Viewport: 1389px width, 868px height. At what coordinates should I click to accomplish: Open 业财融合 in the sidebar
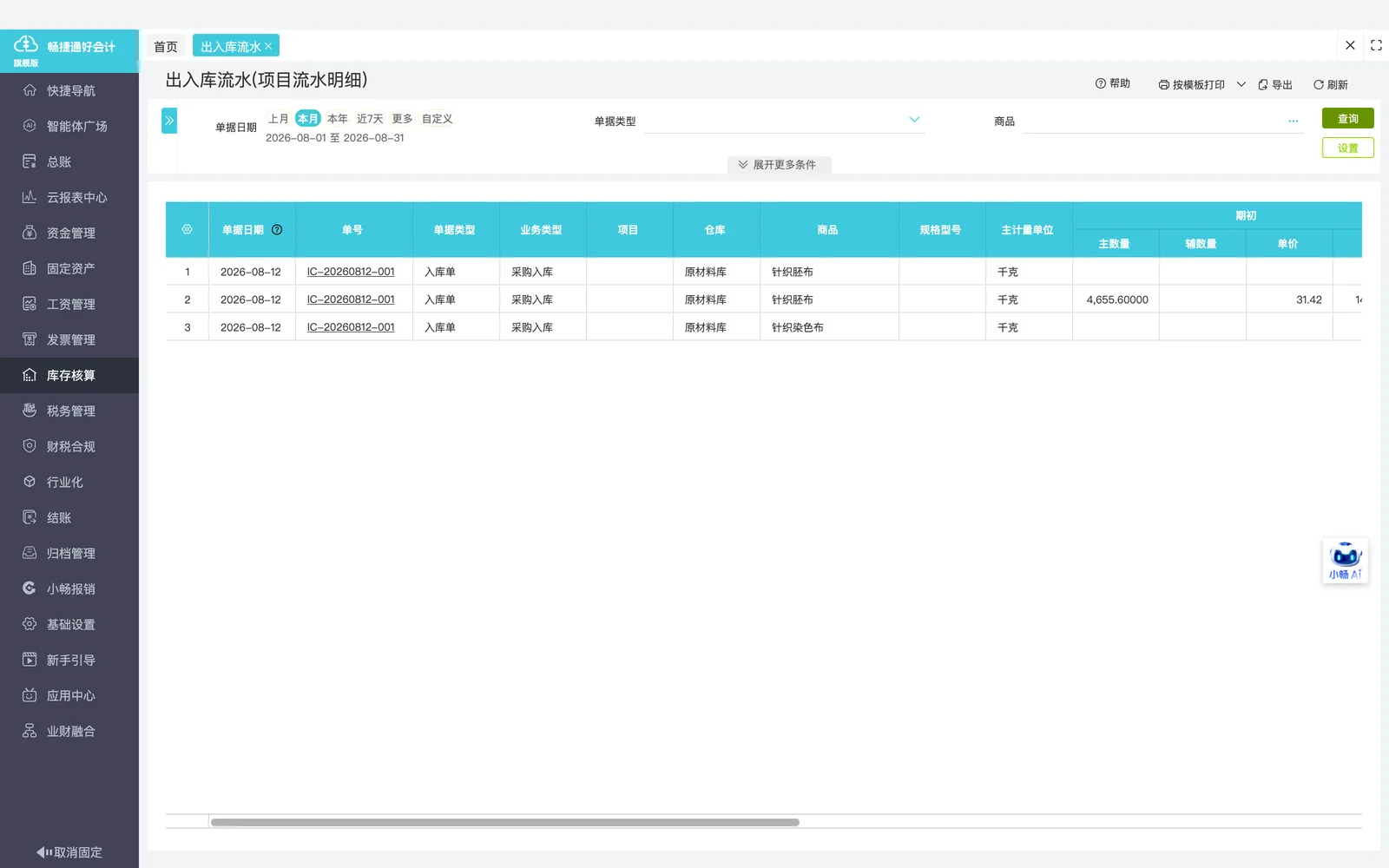69,731
